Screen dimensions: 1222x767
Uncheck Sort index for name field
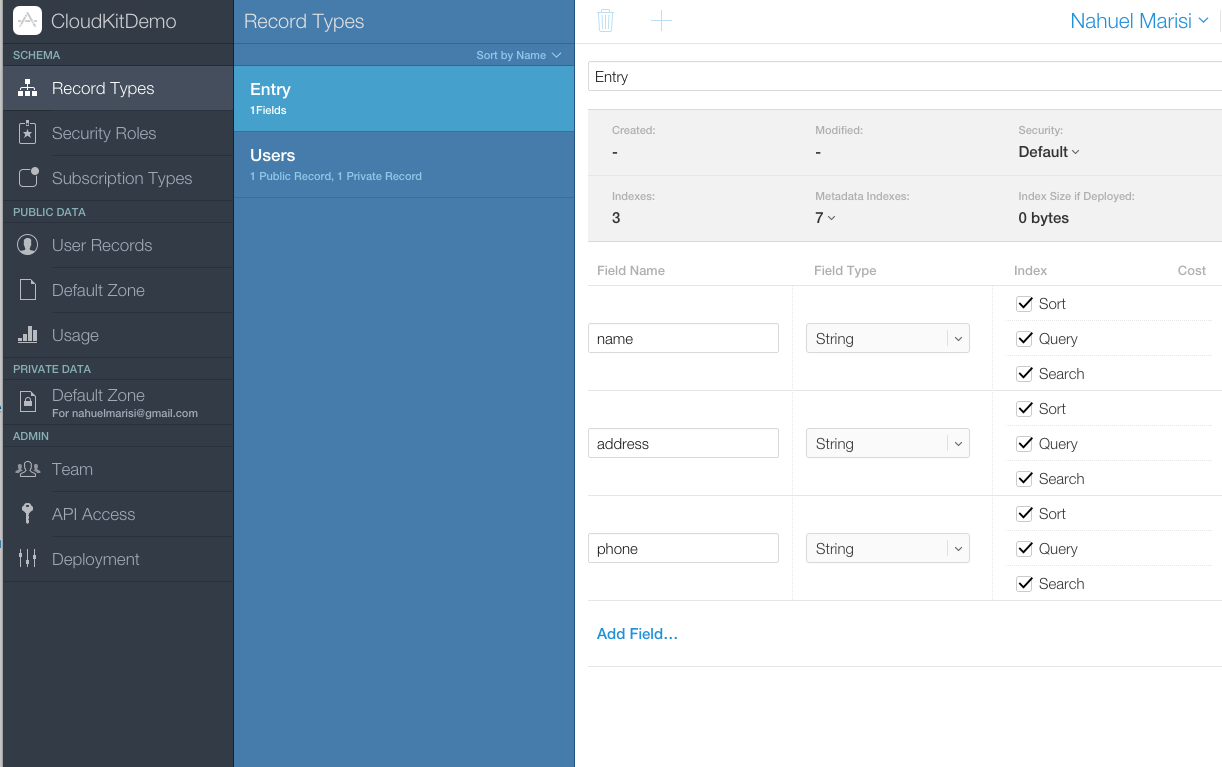tap(1024, 303)
